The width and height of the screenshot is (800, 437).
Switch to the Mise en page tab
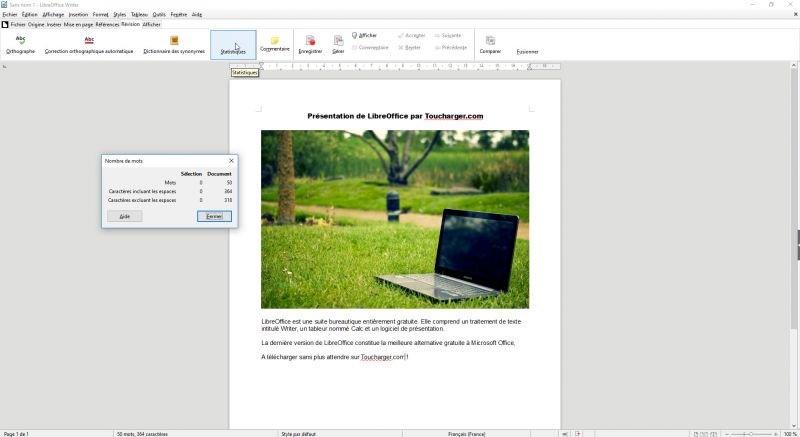[78, 24]
